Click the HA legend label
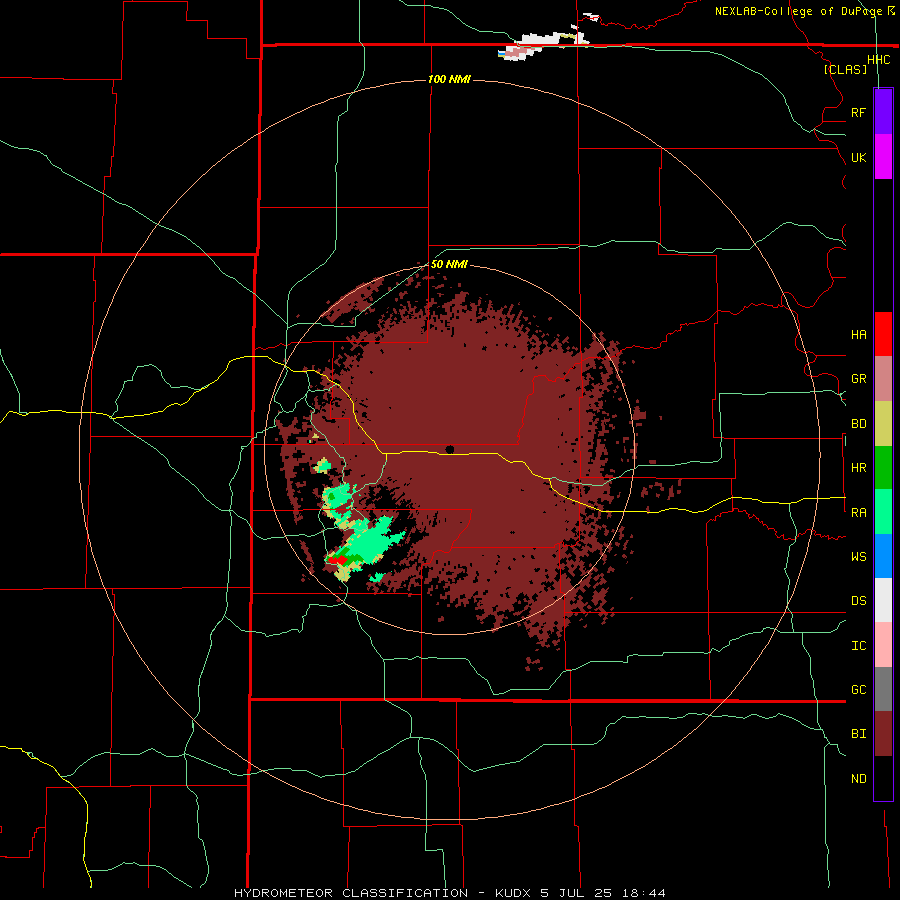The height and width of the screenshot is (900, 900). pyautogui.click(x=858, y=334)
